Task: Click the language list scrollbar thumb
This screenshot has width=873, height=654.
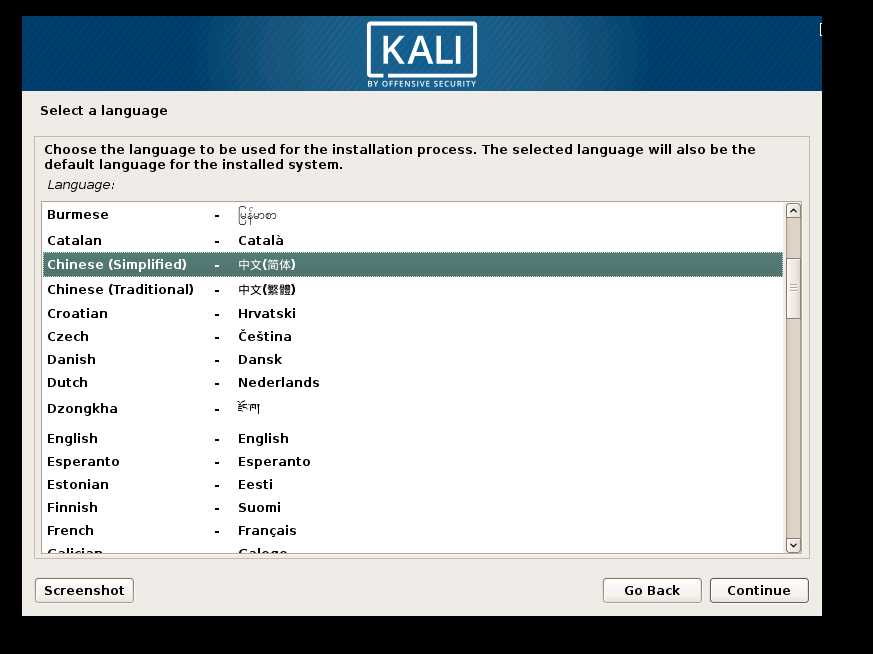Action: 793,288
